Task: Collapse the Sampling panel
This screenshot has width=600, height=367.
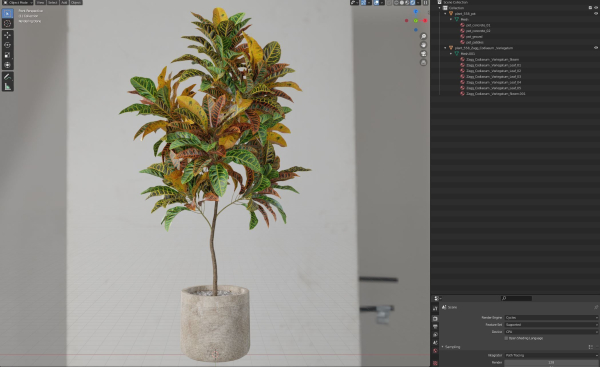Action: click(x=443, y=347)
